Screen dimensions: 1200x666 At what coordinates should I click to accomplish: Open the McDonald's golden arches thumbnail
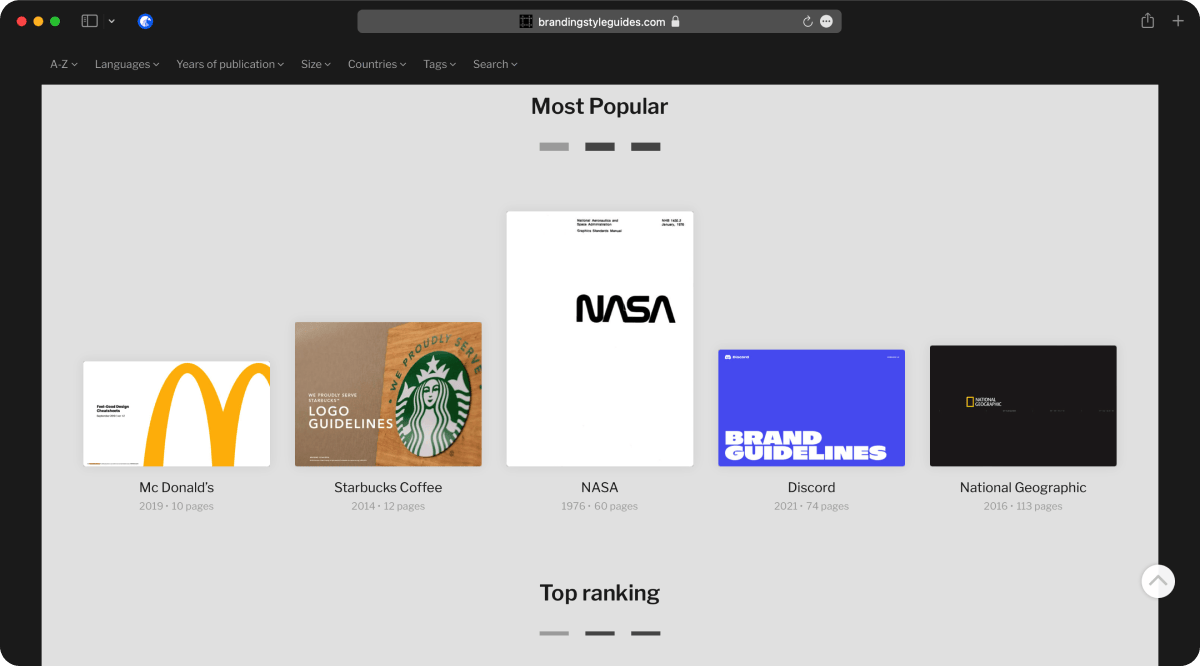(x=177, y=414)
